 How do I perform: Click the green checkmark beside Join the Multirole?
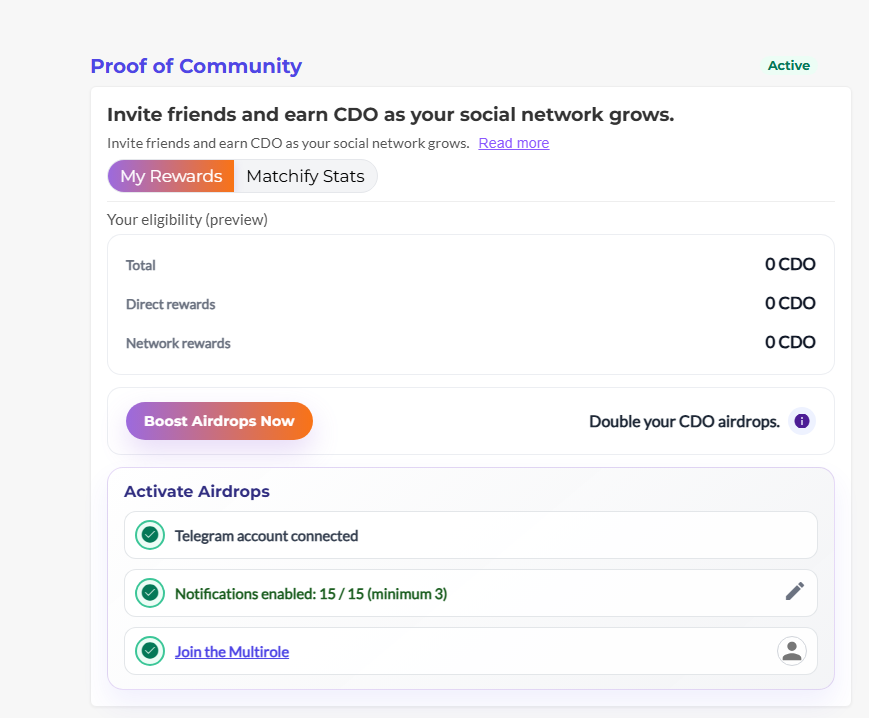pos(150,651)
